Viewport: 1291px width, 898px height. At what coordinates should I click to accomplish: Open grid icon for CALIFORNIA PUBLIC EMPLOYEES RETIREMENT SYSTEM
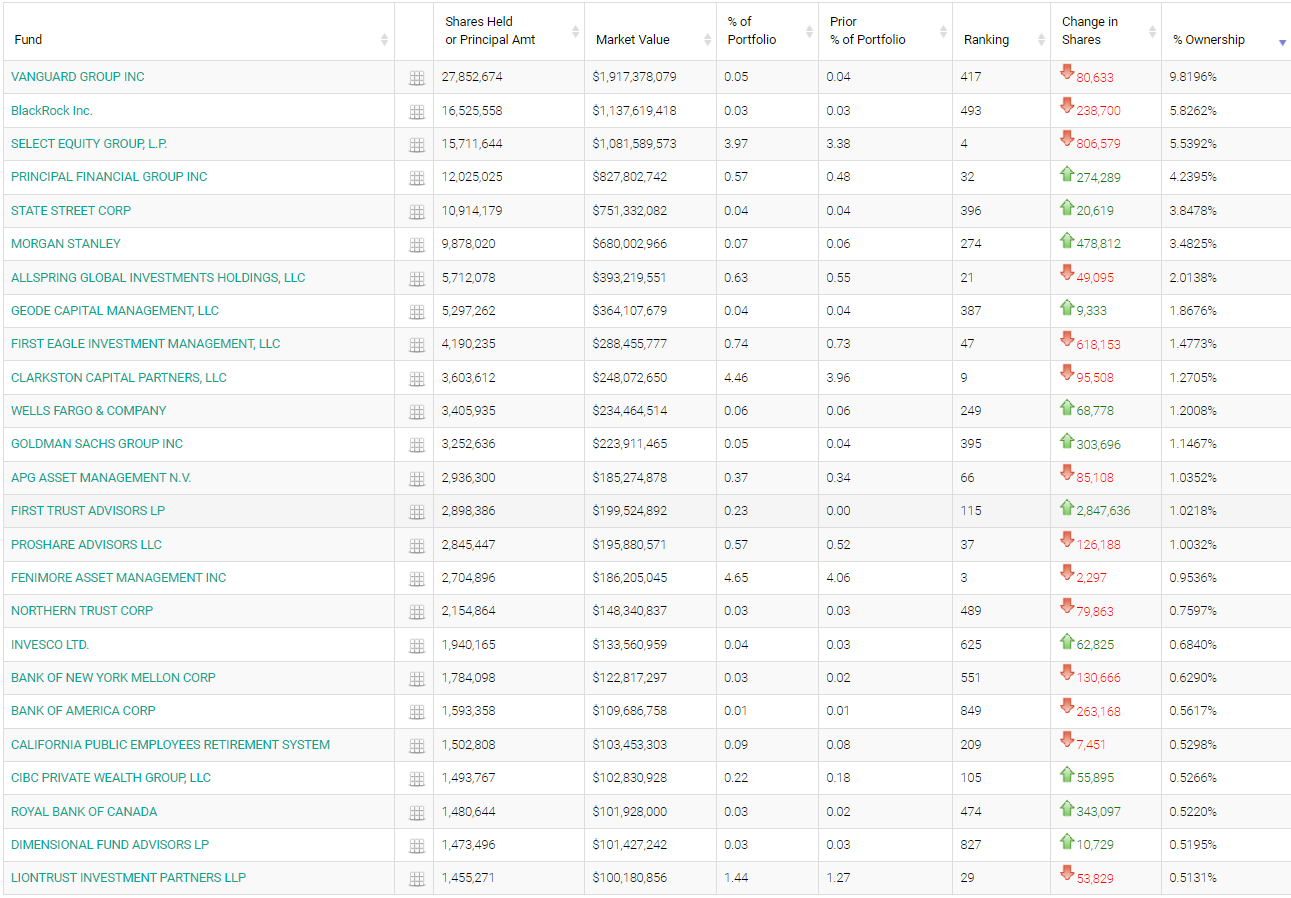(417, 746)
